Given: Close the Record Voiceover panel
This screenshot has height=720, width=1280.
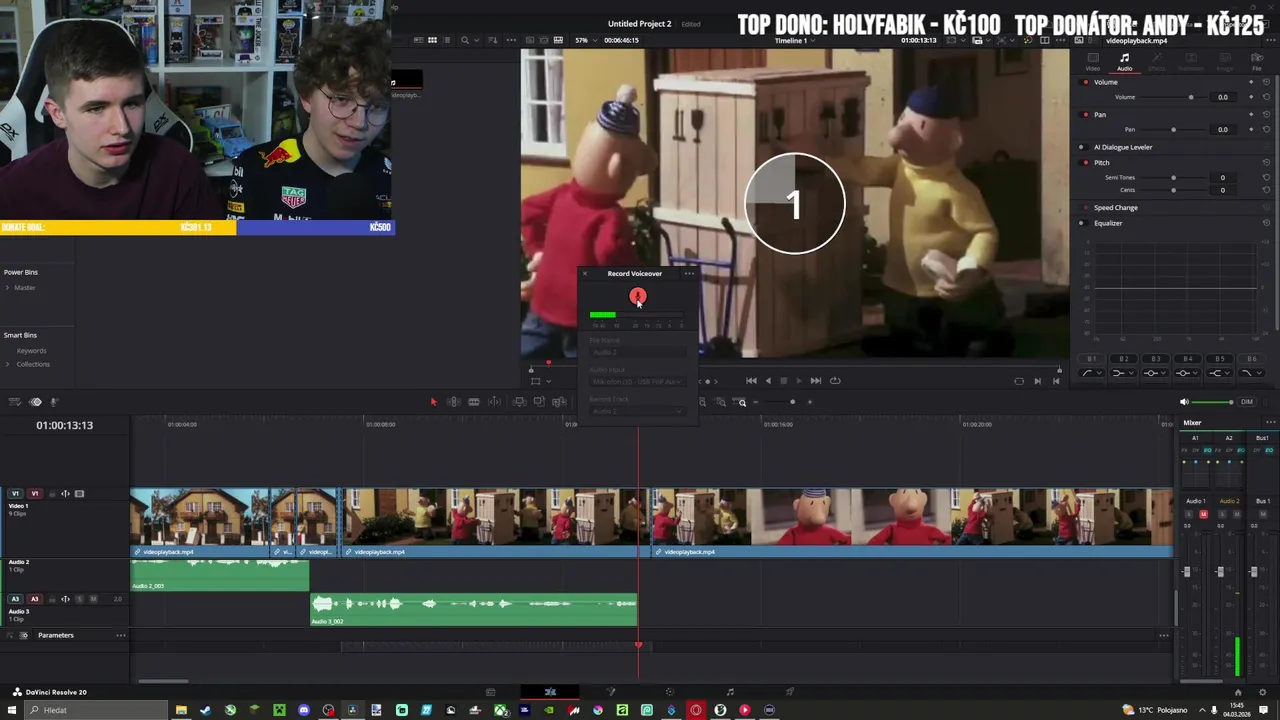Looking at the screenshot, I should click(x=585, y=273).
